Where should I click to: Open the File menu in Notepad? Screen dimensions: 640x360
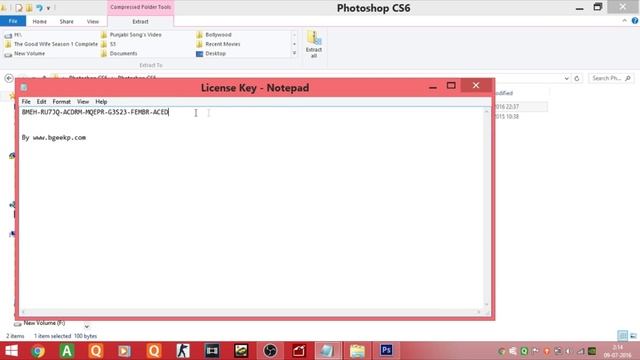coord(26,102)
